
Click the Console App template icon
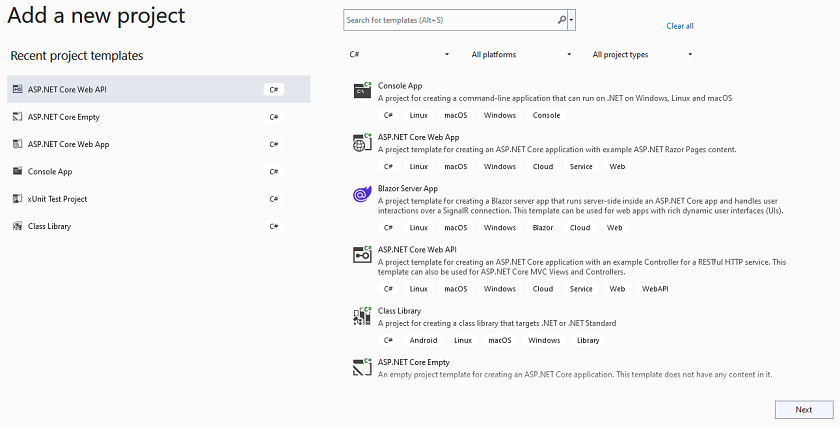coord(362,90)
